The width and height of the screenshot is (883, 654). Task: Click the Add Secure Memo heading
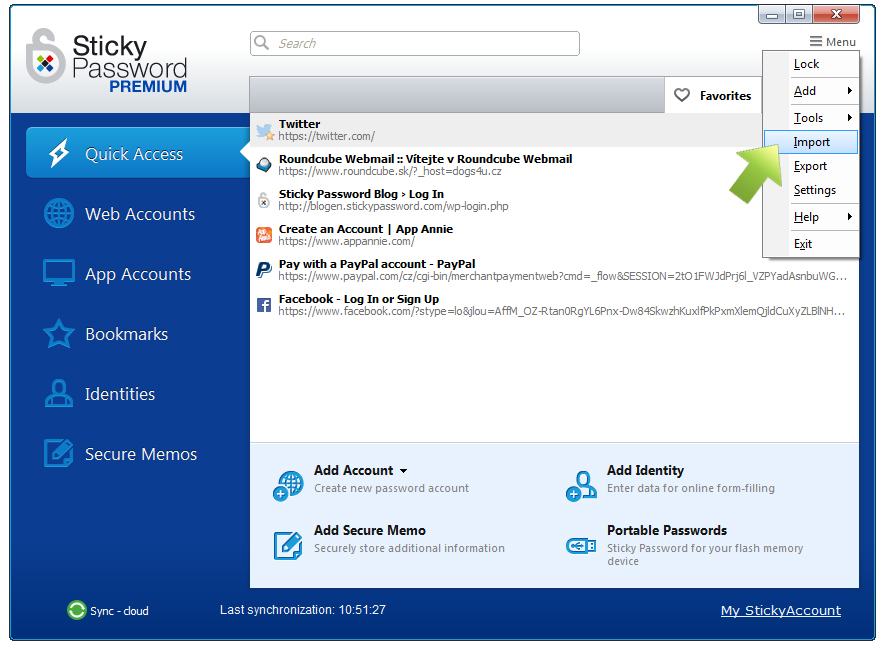point(370,530)
